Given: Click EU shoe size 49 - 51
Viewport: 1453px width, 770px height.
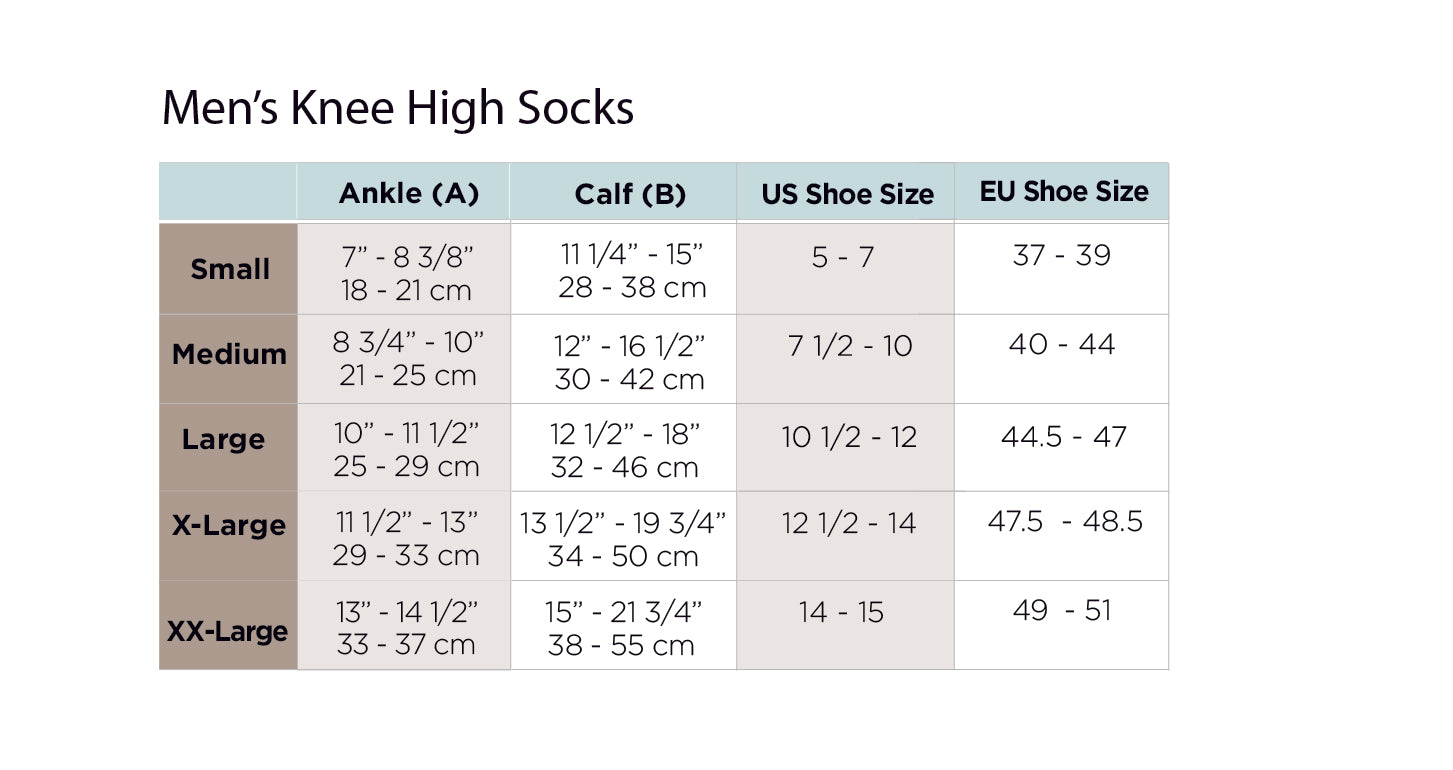Looking at the screenshot, I should (1061, 610).
